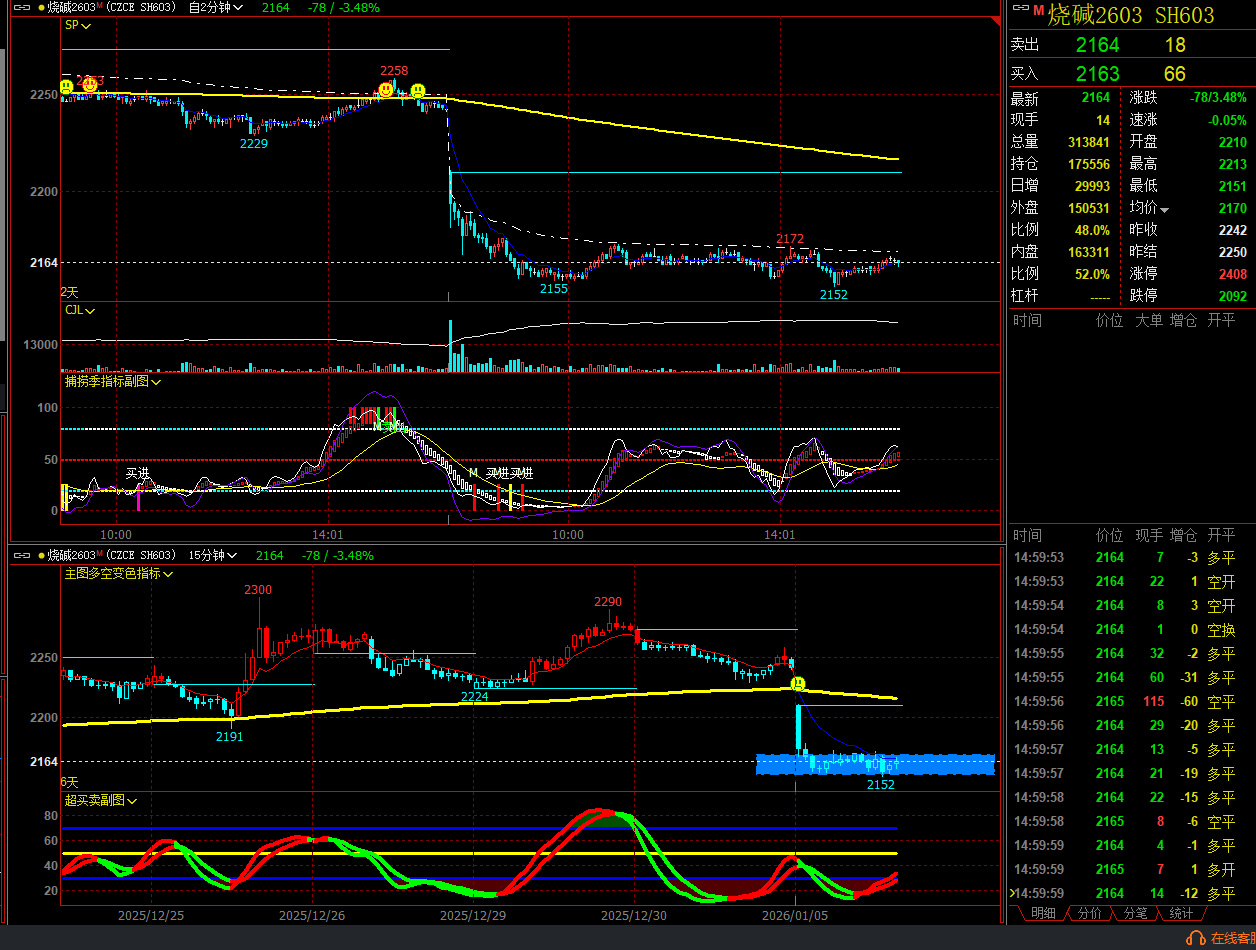Click the link icon in the 15-minute chart header
This screenshot has height=950, width=1256.
21,555
